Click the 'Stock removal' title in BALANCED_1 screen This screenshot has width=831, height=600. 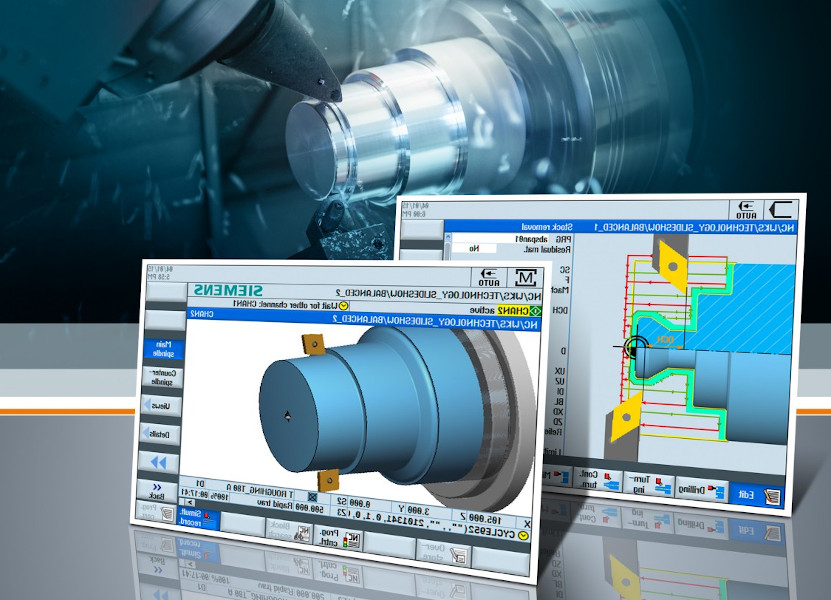point(547,227)
